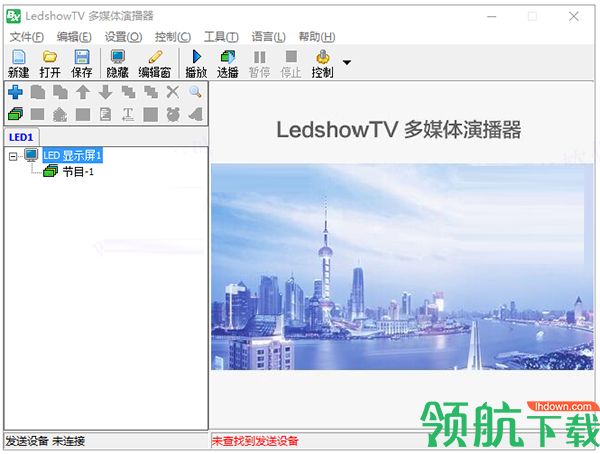Screen dimensions: 600x454
Task: Open the 编辑(E) menu
Action: (x=74, y=37)
